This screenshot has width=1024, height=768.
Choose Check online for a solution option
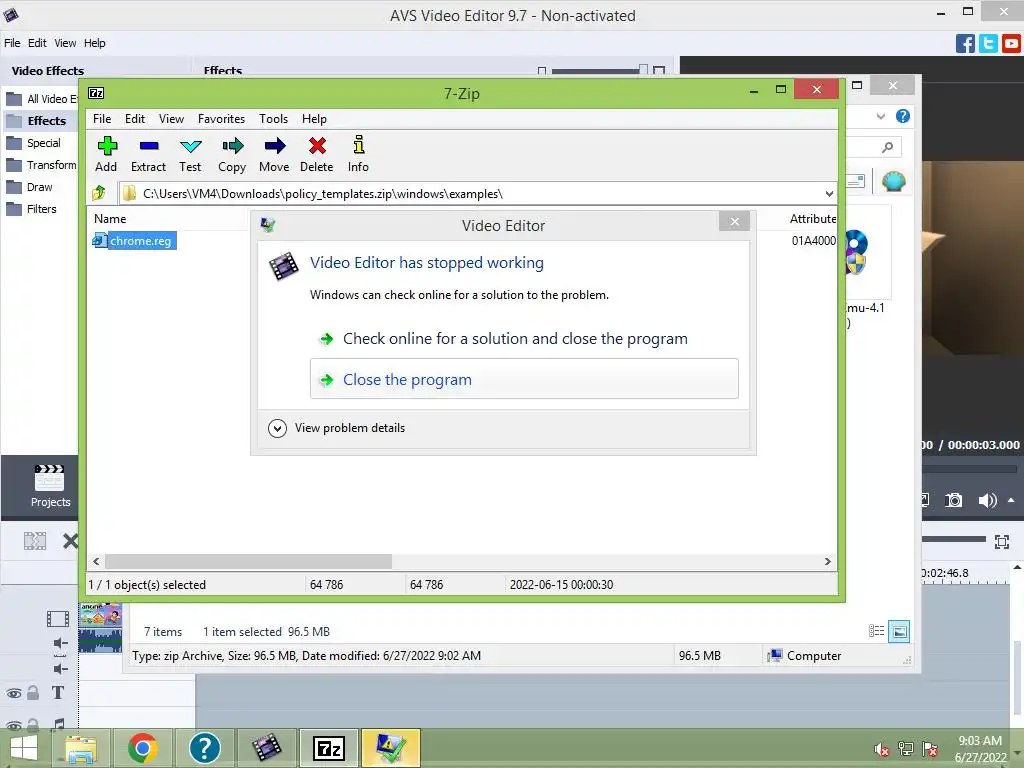click(515, 338)
